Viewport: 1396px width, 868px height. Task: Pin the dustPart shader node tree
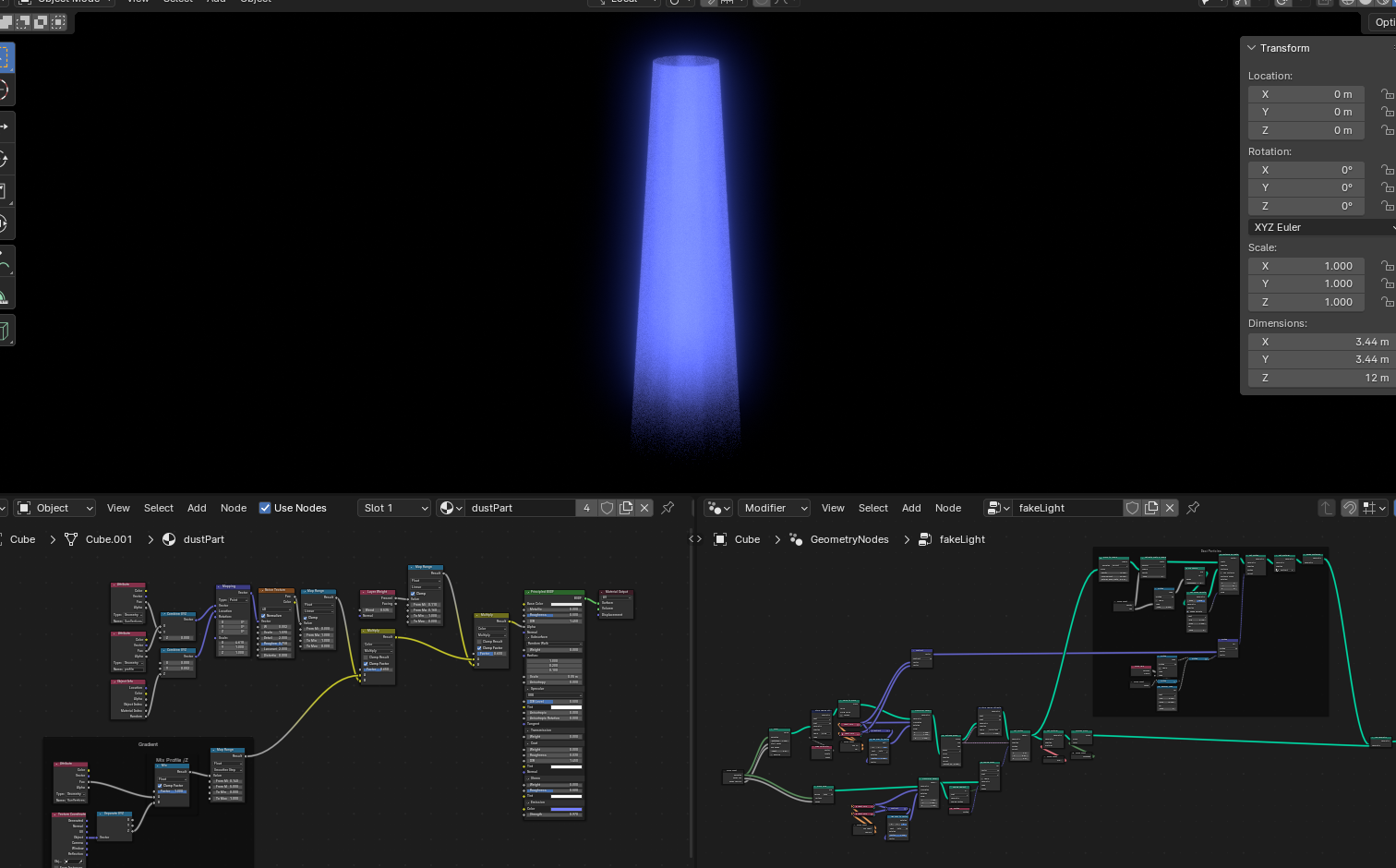tap(668, 508)
